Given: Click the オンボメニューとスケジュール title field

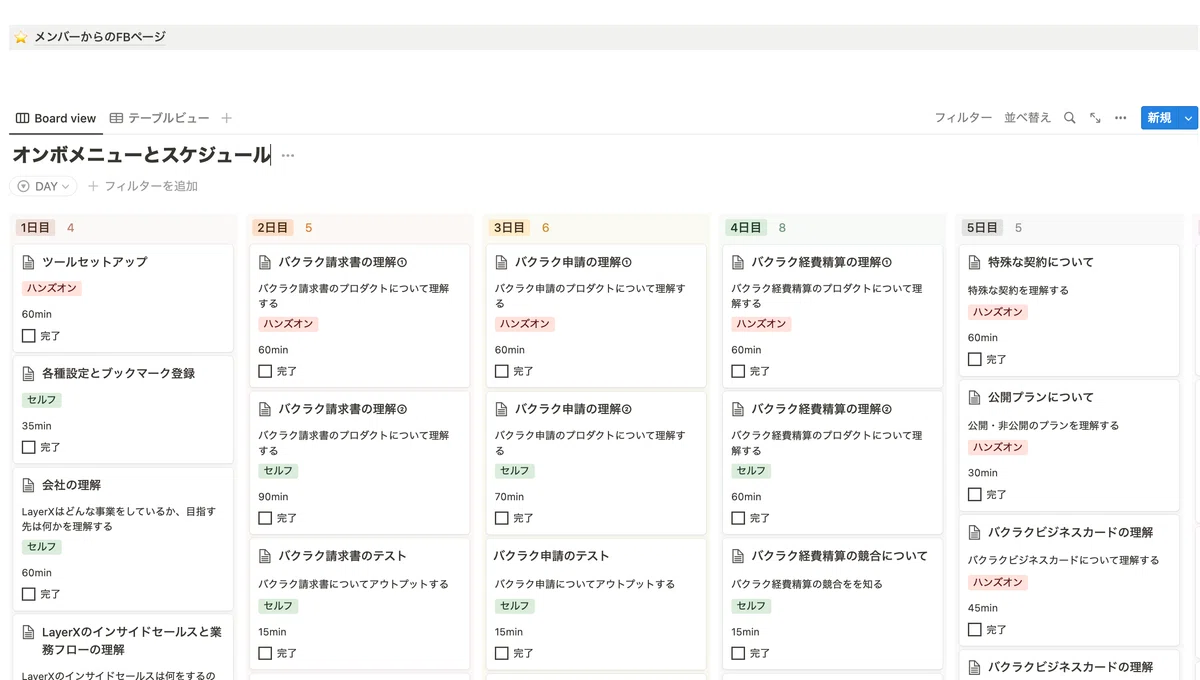Looking at the screenshot, I should (x=141, y=155).
